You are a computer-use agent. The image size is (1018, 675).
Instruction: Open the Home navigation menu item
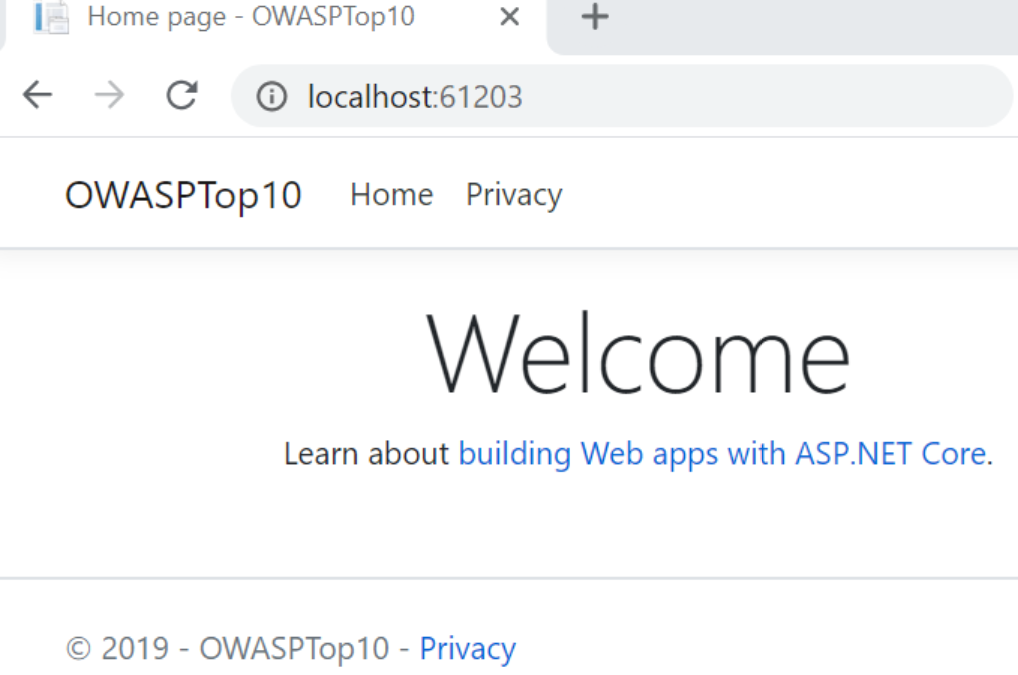click(391, 194)
